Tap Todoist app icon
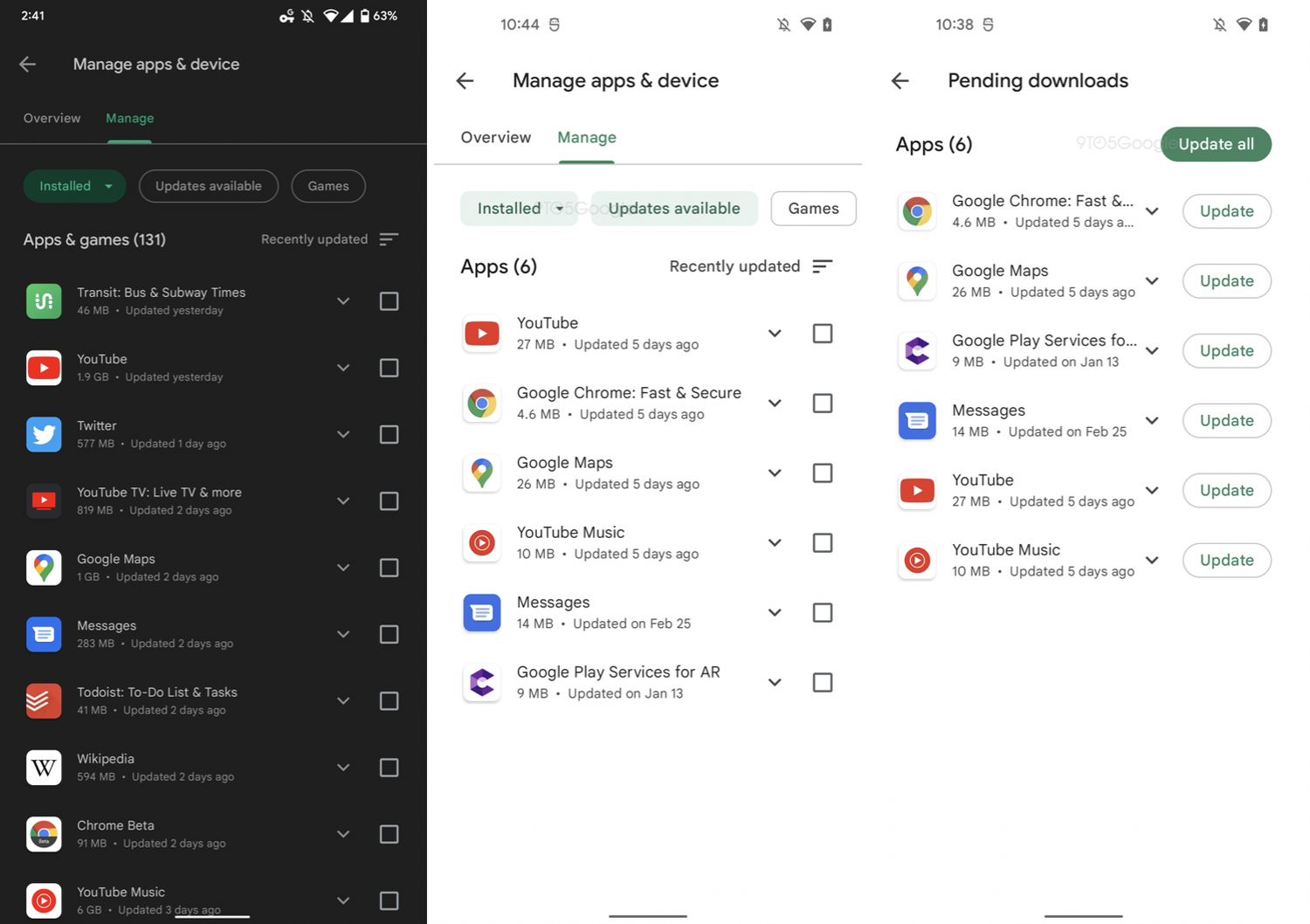1310x924 pixels. click(44, 701)
